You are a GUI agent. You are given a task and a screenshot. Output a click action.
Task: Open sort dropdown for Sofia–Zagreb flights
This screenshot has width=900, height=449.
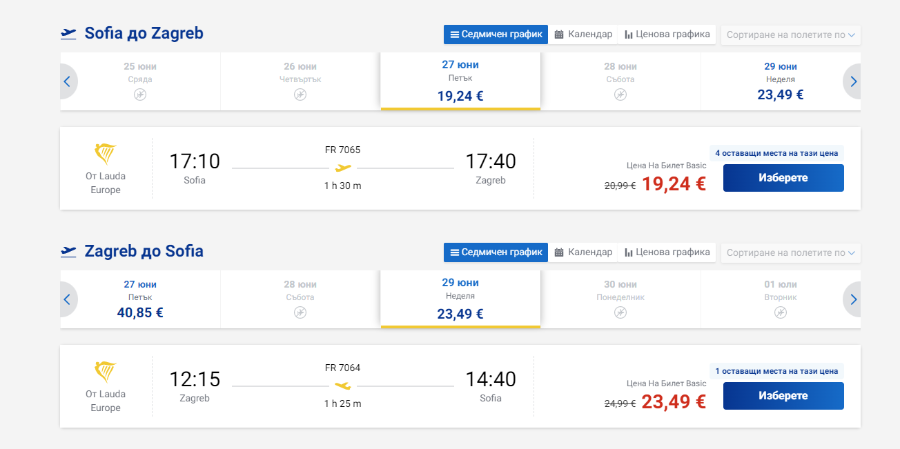pyautogui.click(x=790, y=34)
